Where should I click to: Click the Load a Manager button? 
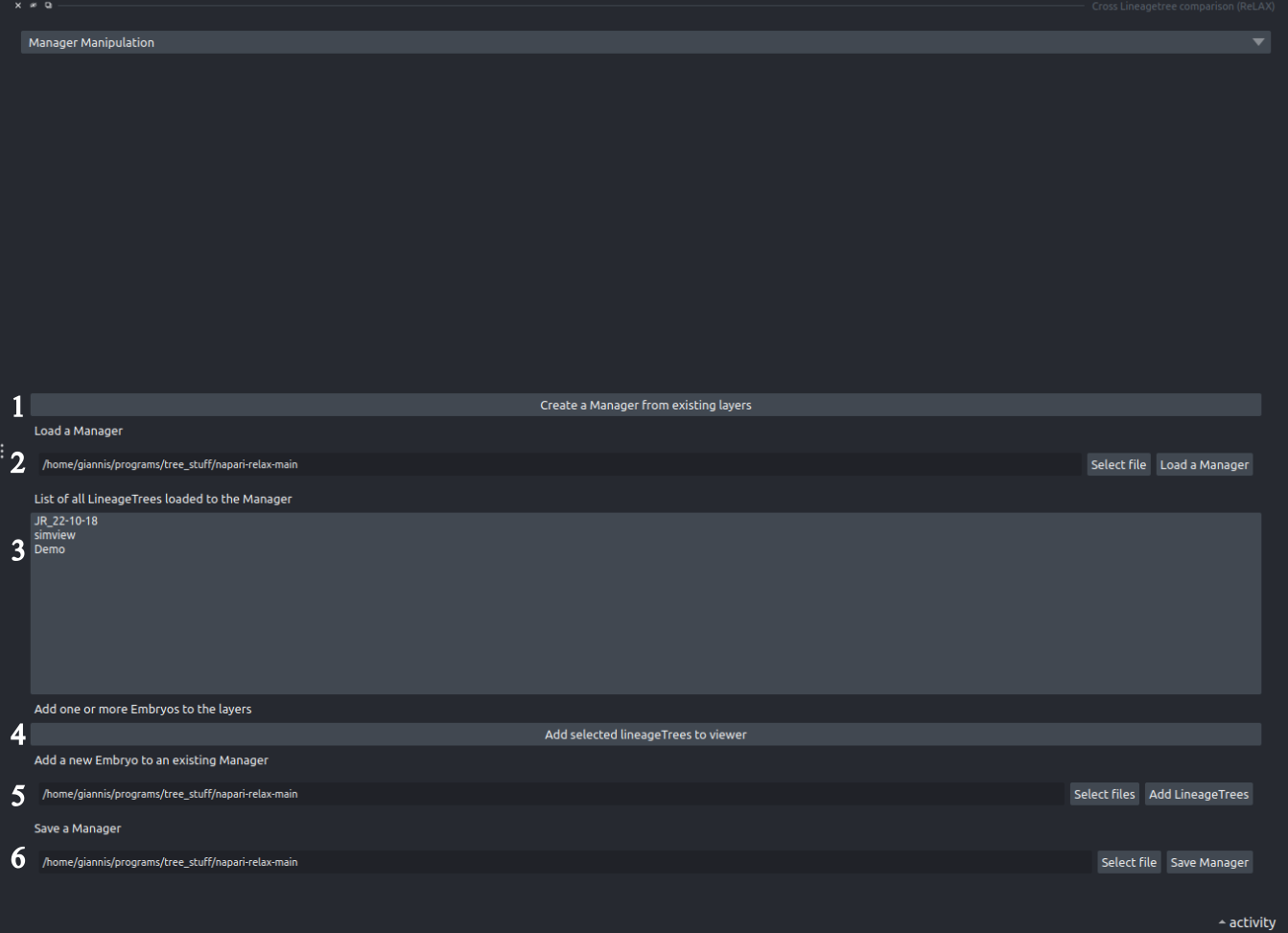tap(1204, 465)
